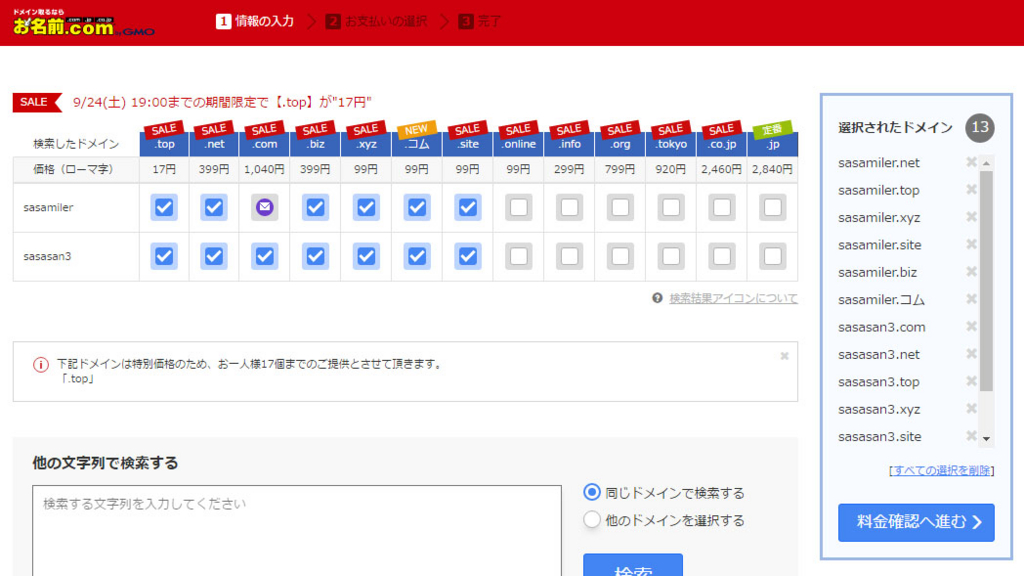Click the 1 情報の入力 step

(256, 19)
